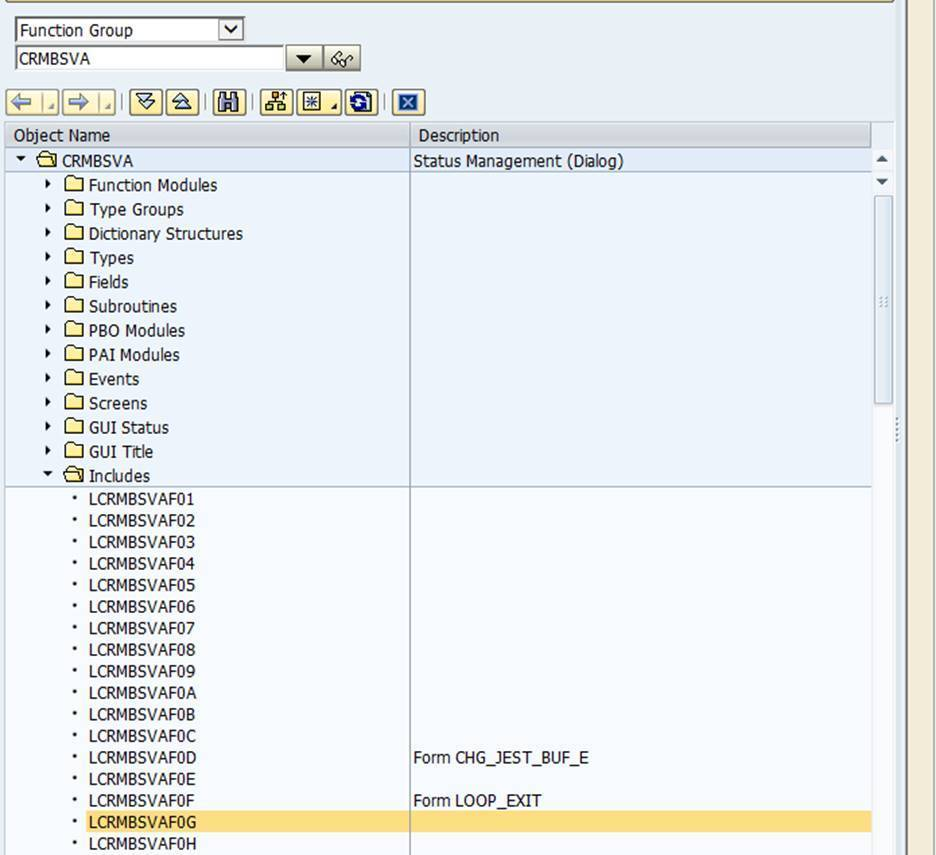Select include LCRMBSVAF0F
Screen dimensions: 936x855
pyautogui.click(x=141, y=801)
